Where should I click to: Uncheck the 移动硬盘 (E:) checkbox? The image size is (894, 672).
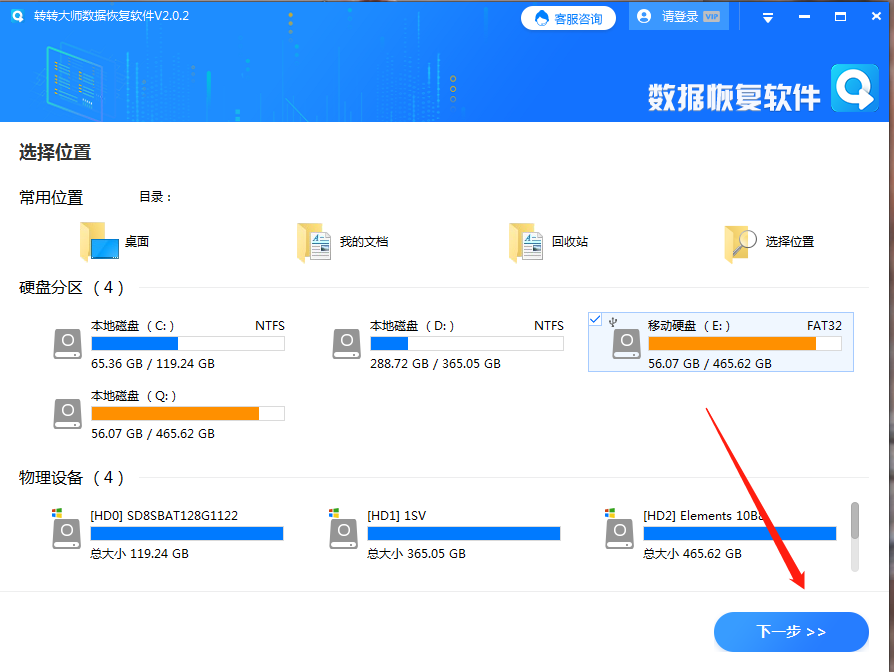click(x=596, y=319)
